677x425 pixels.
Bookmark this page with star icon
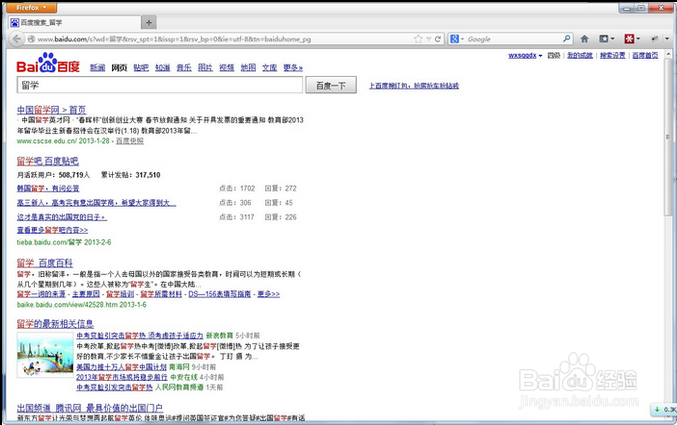pyautogui.click(x=418, y=39)
